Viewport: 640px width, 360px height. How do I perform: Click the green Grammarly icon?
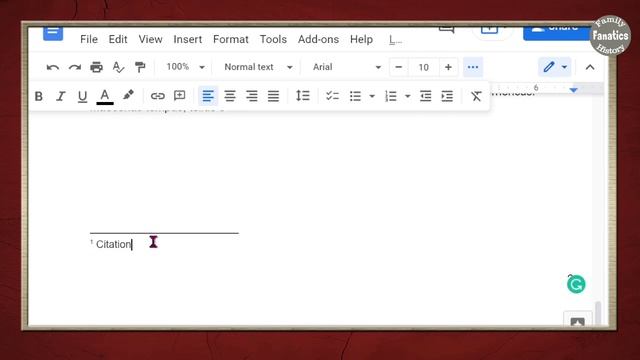coord(576,284)
